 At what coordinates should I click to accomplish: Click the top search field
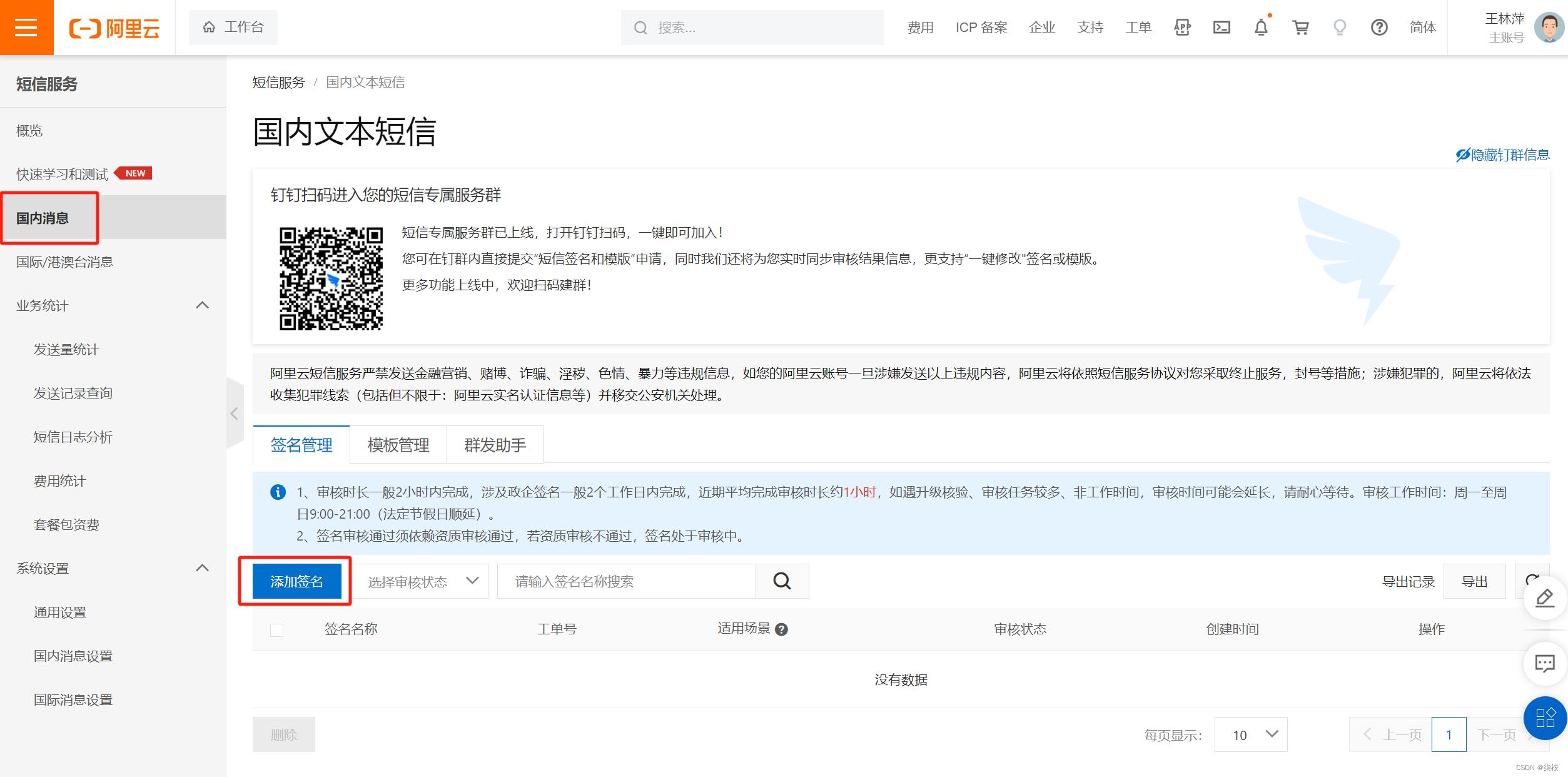click(752, 28)
